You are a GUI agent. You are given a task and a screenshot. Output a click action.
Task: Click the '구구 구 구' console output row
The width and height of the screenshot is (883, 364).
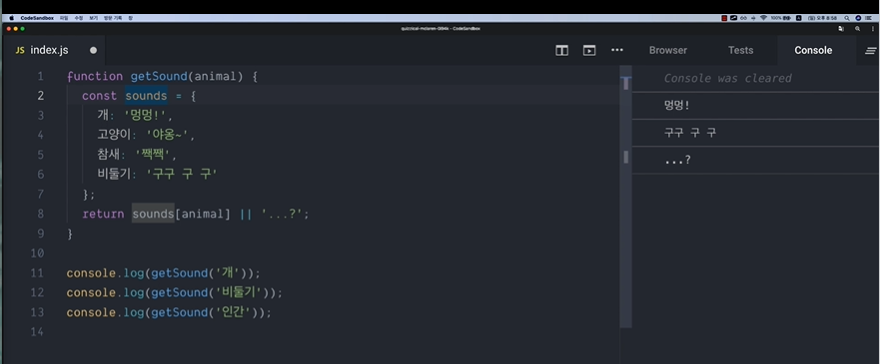755,133
